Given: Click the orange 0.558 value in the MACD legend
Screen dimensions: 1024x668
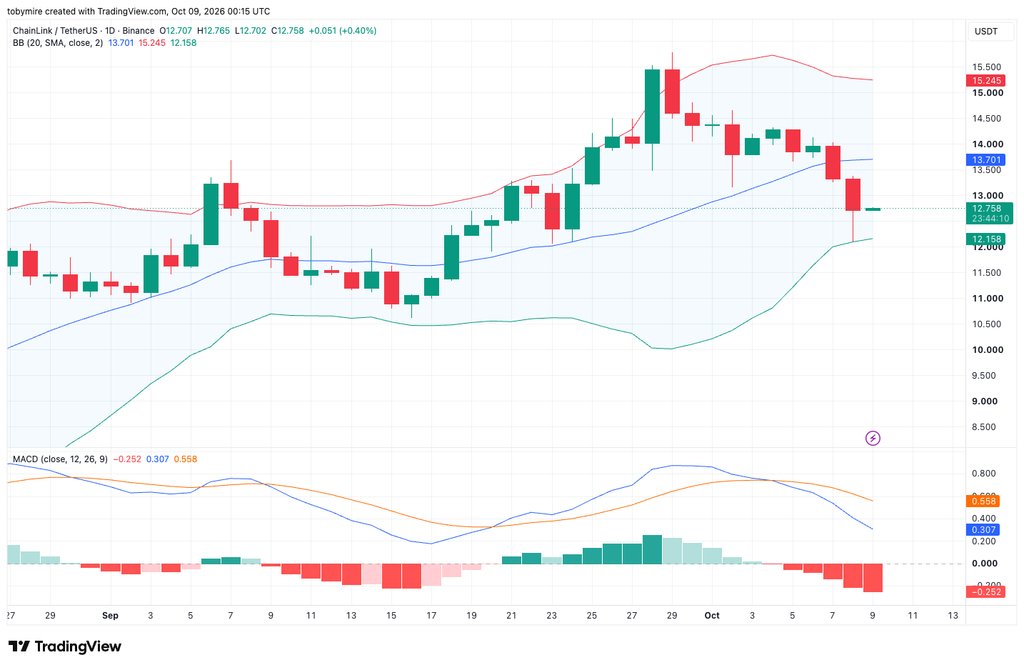Looking at the screenshot, I should point(185,459).
